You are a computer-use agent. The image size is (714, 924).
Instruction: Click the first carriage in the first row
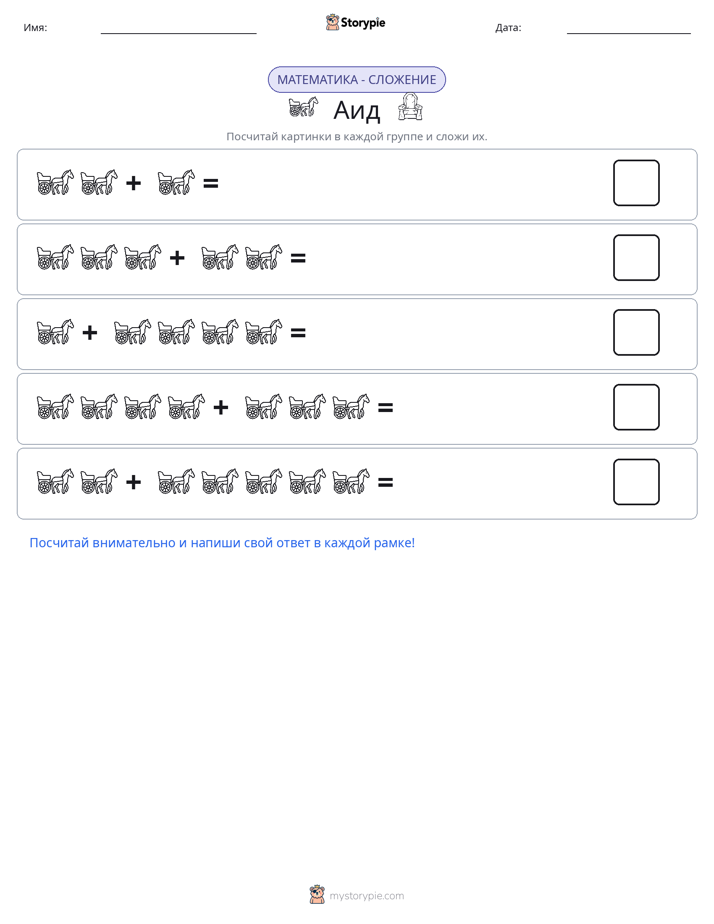click(x=55, y=183)
